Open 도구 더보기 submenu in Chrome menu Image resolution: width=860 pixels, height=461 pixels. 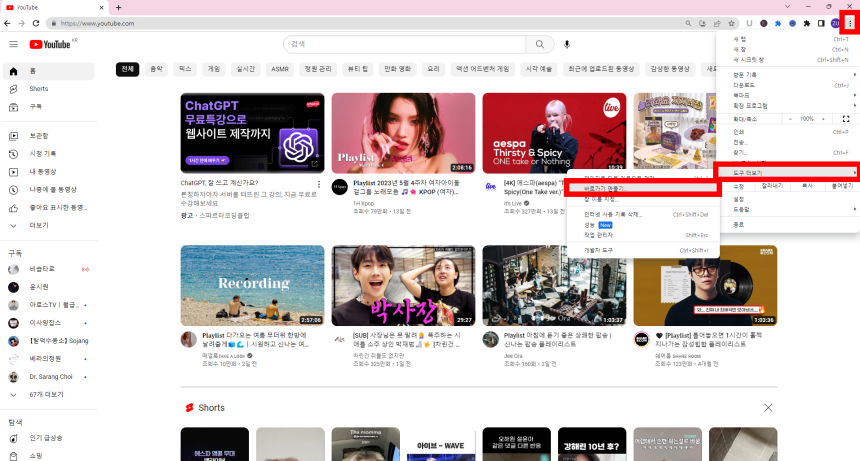pos(788,173)
